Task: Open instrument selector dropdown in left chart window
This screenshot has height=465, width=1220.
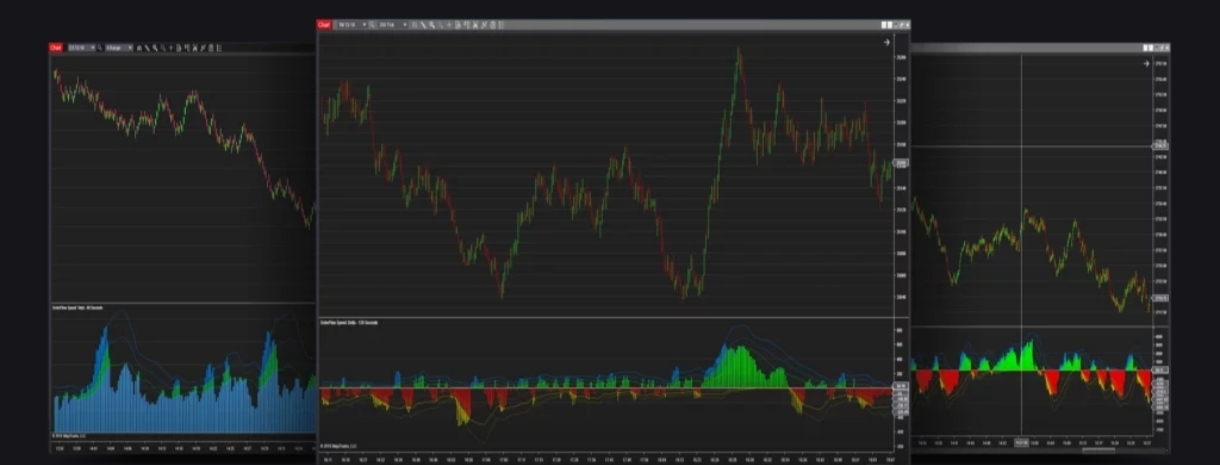Action: tap(81, 48)
